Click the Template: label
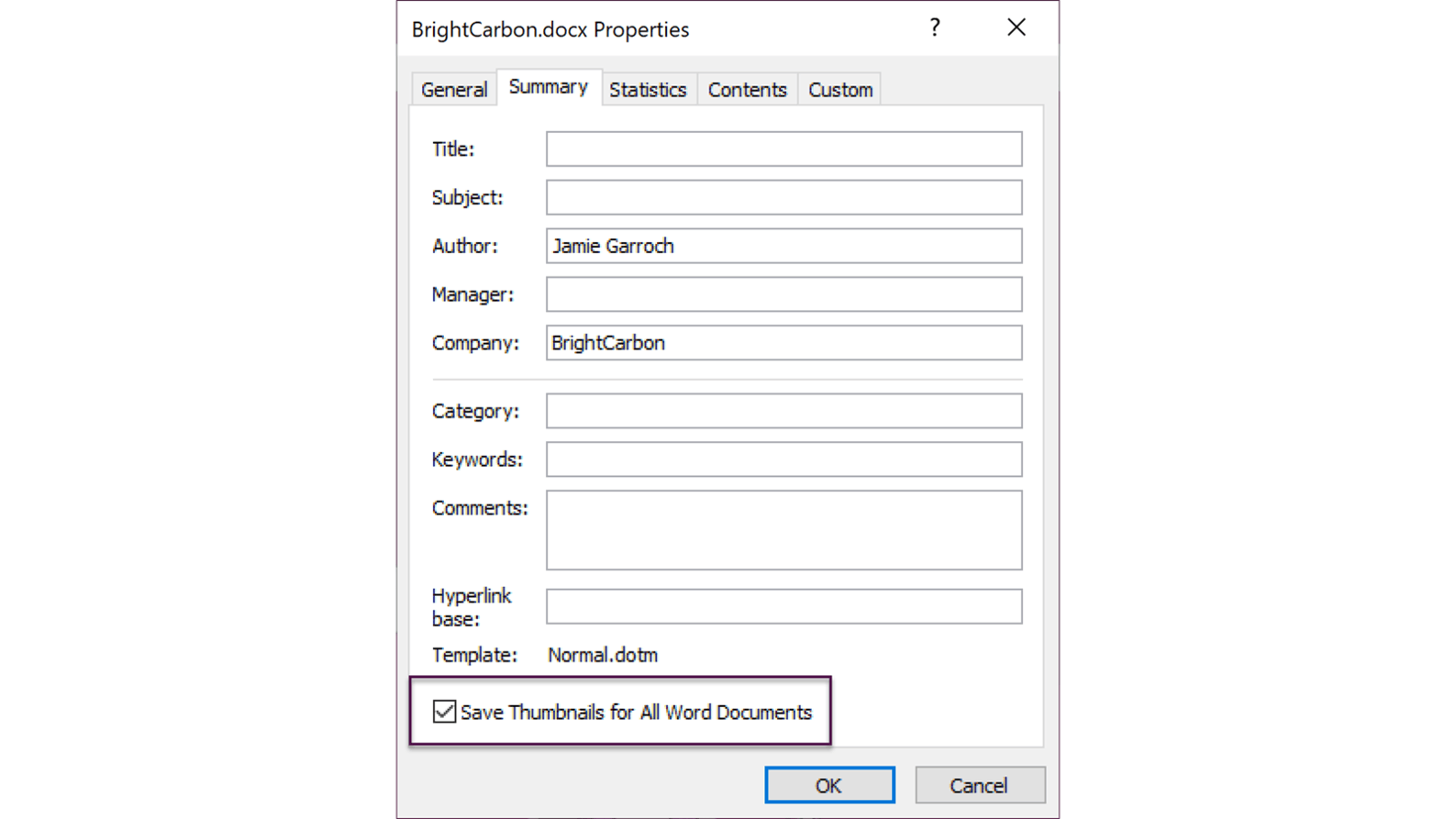Screen dimensions: 1456x819 [x=474, y=655]
